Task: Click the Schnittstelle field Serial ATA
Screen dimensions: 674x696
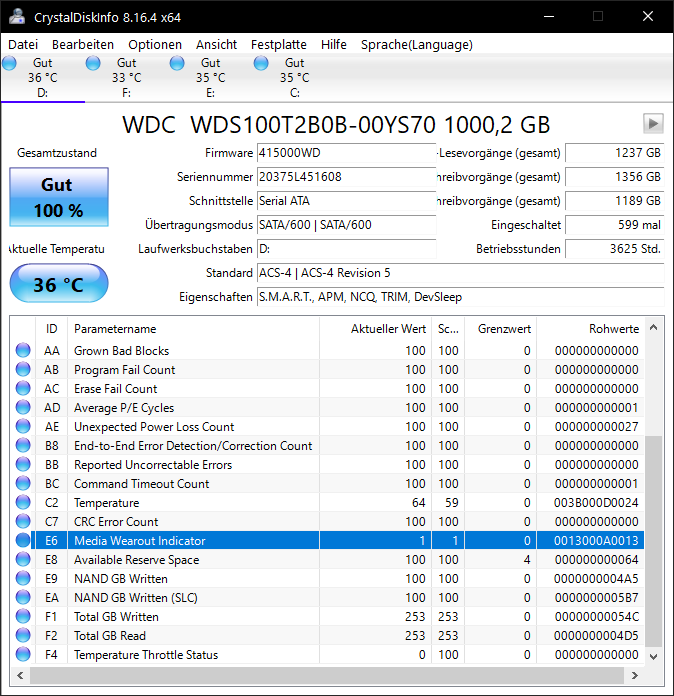Action: [346, 201]
